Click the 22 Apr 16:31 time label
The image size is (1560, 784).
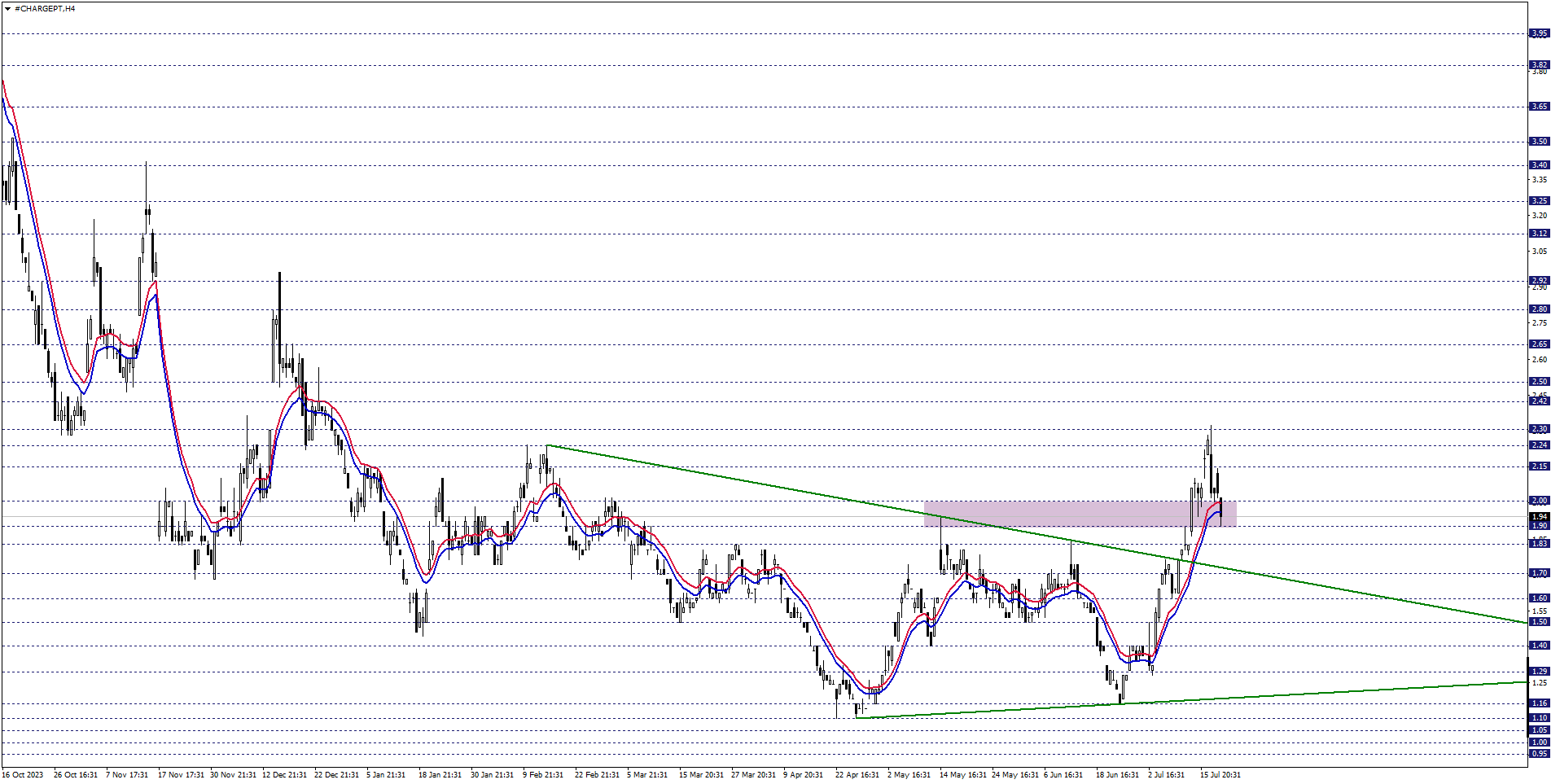pos(857,775)
